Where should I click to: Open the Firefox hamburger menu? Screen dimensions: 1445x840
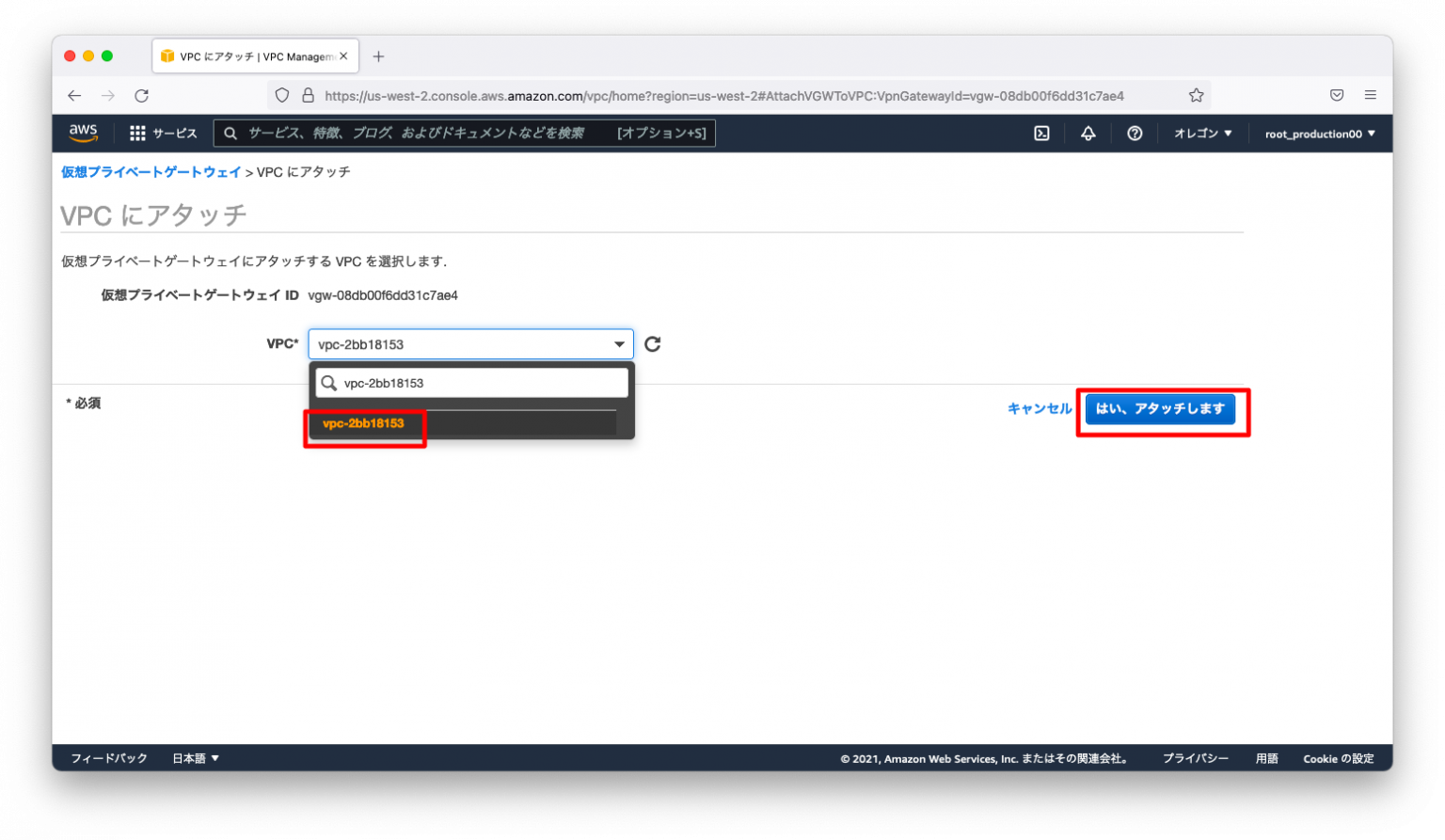[1371, 95]
